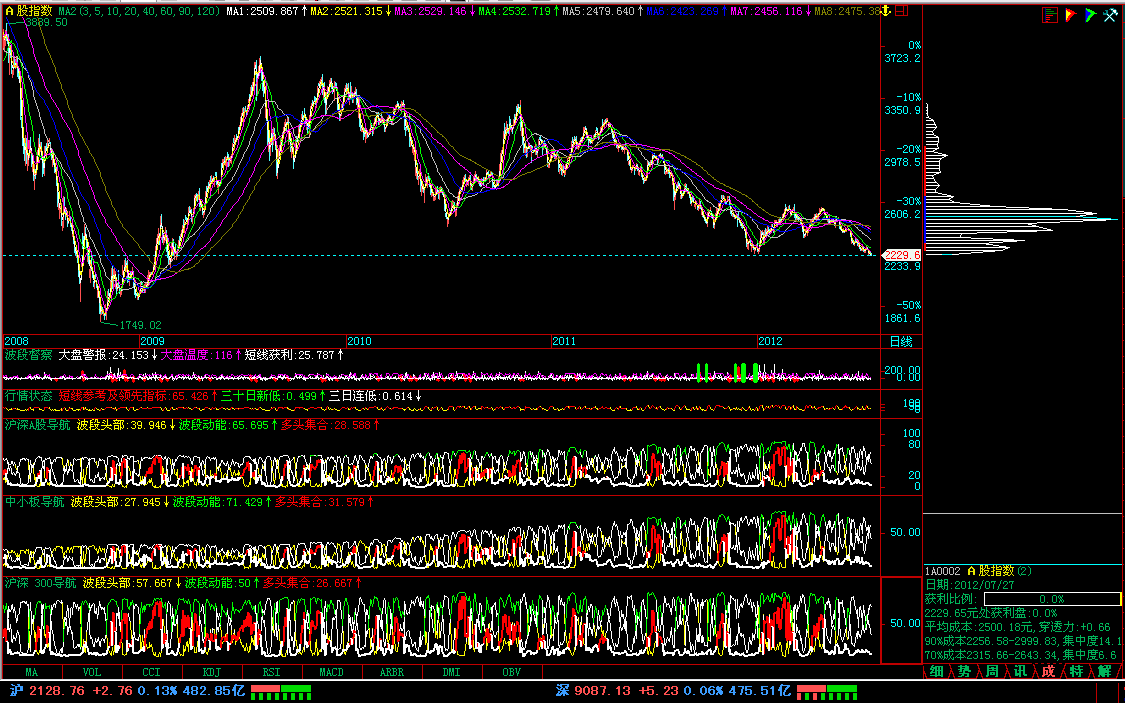Screen dimensions: 1125x703
Task: Switch to the 周 side panel tab
Action: (992, 671)
